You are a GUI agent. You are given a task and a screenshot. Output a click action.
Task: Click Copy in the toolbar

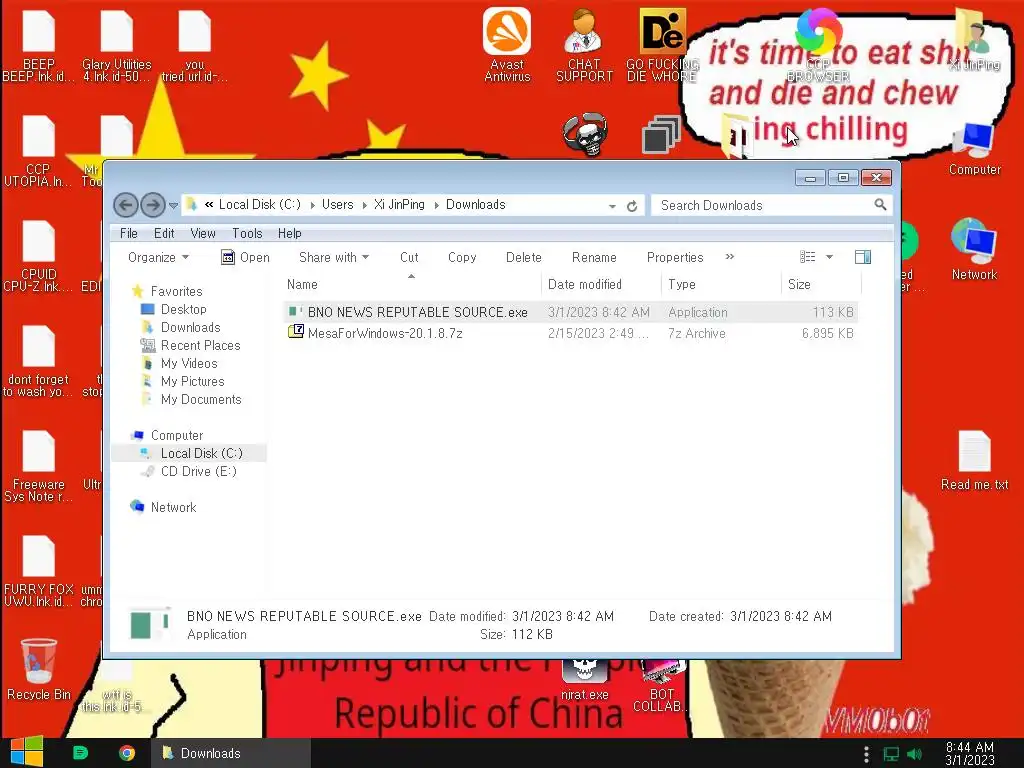pyautogui.click(x=462, y=257)
